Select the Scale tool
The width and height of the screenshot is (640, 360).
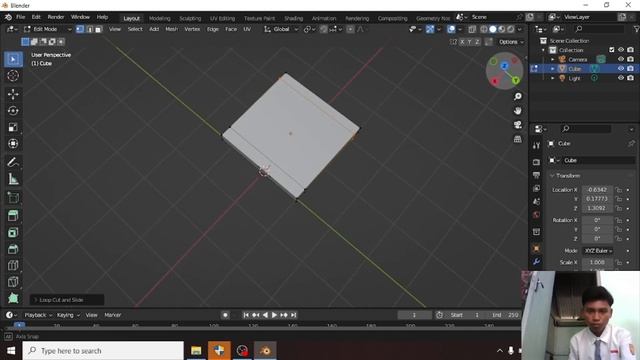point(13,127)
